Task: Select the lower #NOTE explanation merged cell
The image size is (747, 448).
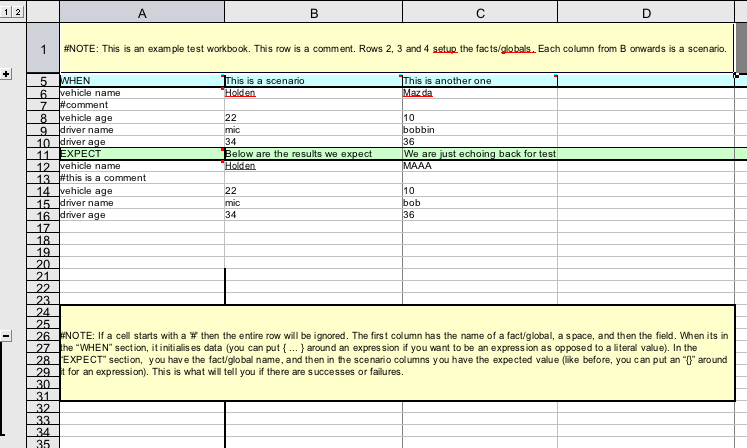Action: (x=397, y=353)
